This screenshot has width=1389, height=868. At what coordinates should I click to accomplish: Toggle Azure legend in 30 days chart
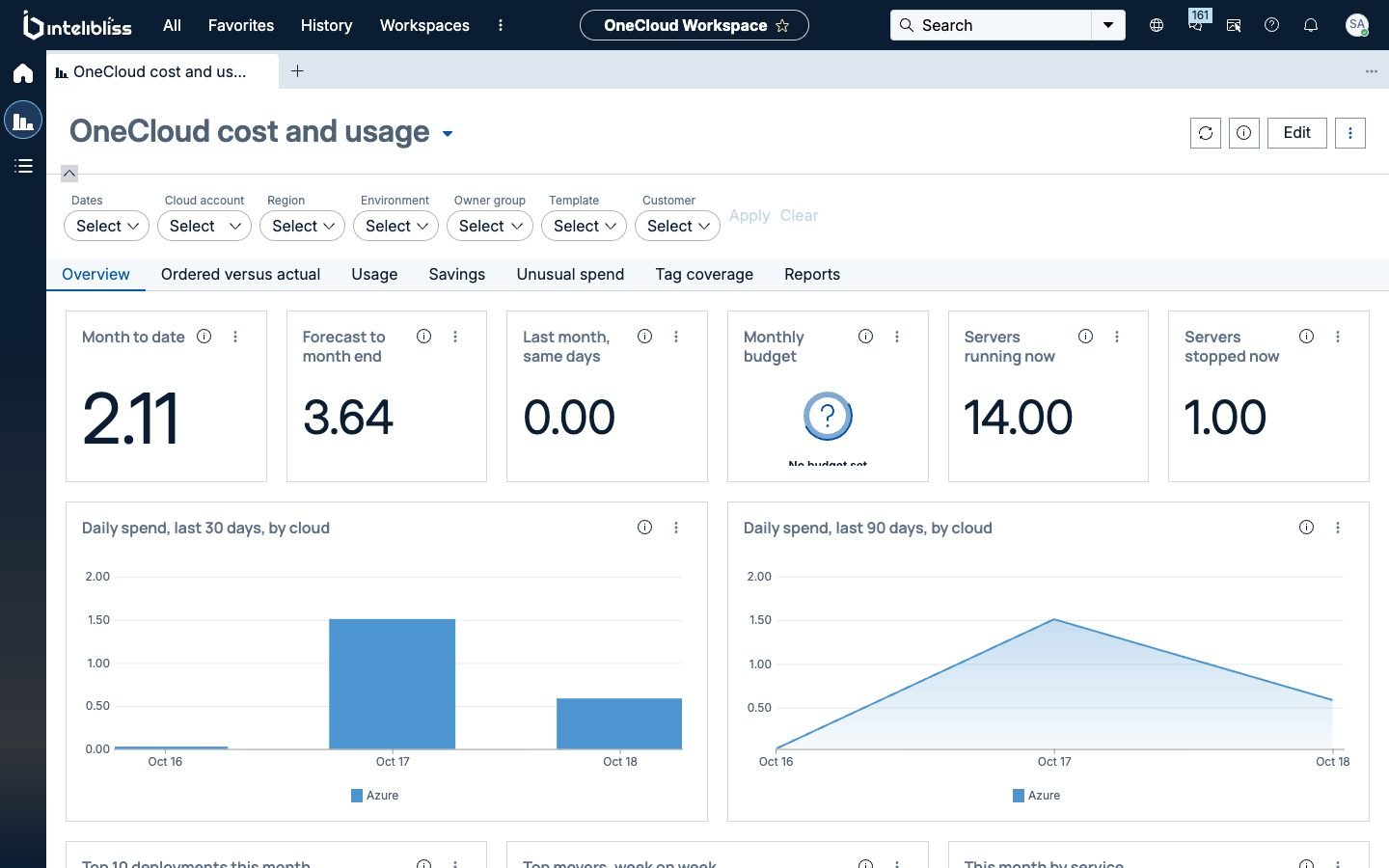[375, 796]
